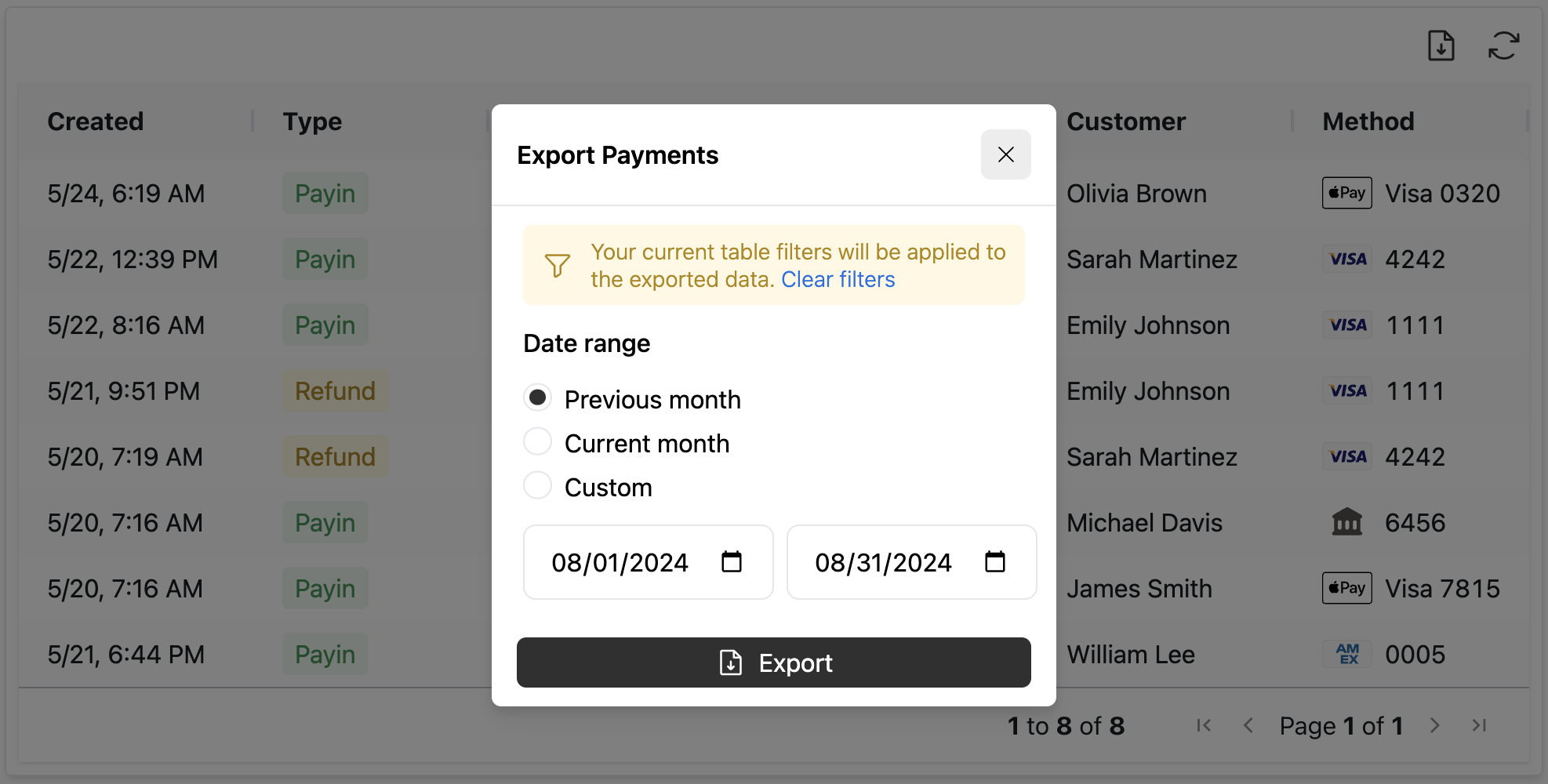Select the Previous month option
Image resolution: width=1548 pixels, height=784 pixels.
coord(538,397)
